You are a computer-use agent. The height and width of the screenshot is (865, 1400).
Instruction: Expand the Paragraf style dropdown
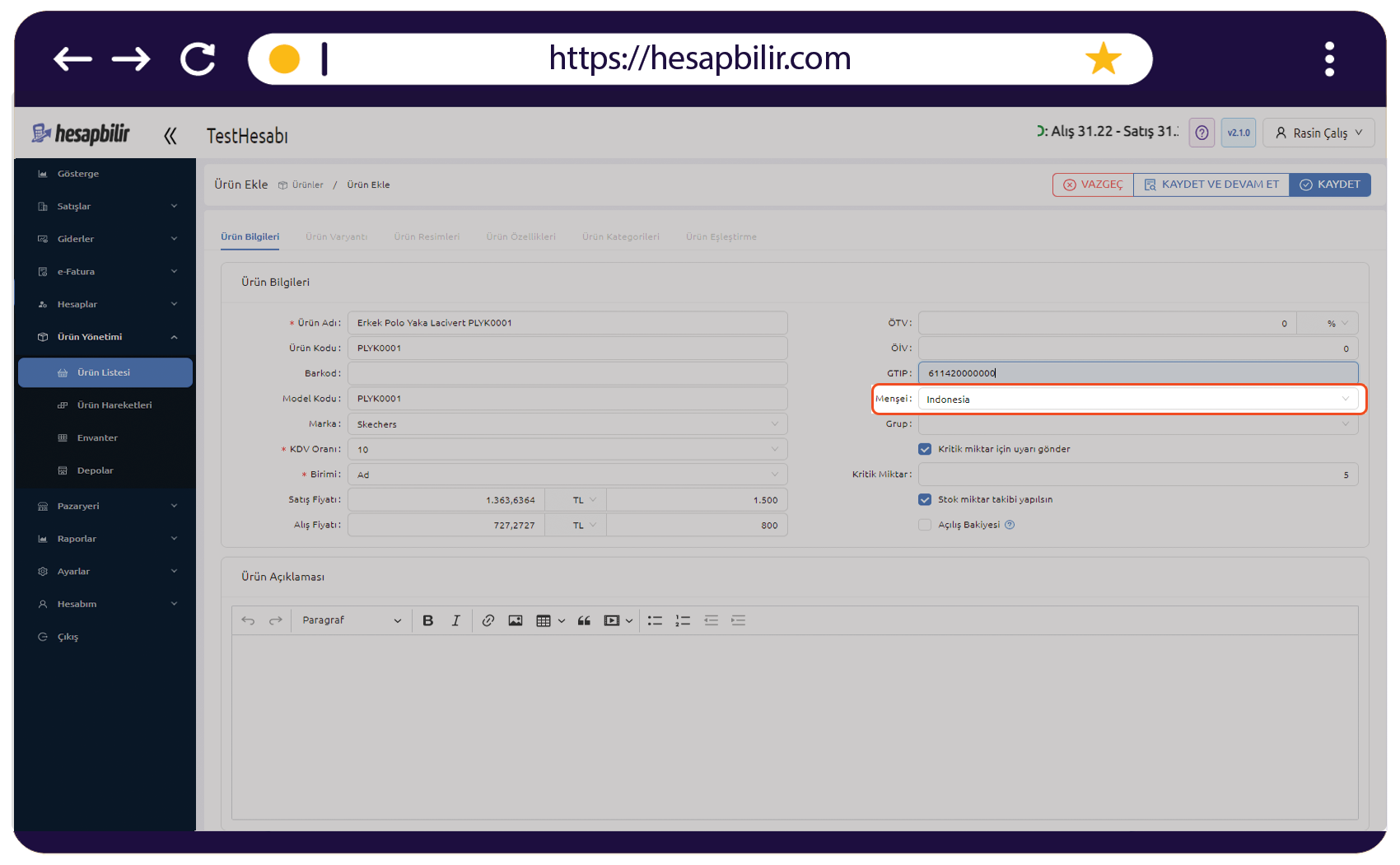click(352, 621)
